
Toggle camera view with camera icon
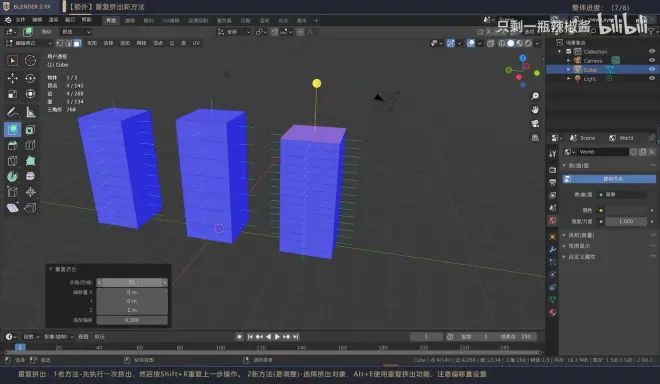pyautogui.click(x=535, y=123)
